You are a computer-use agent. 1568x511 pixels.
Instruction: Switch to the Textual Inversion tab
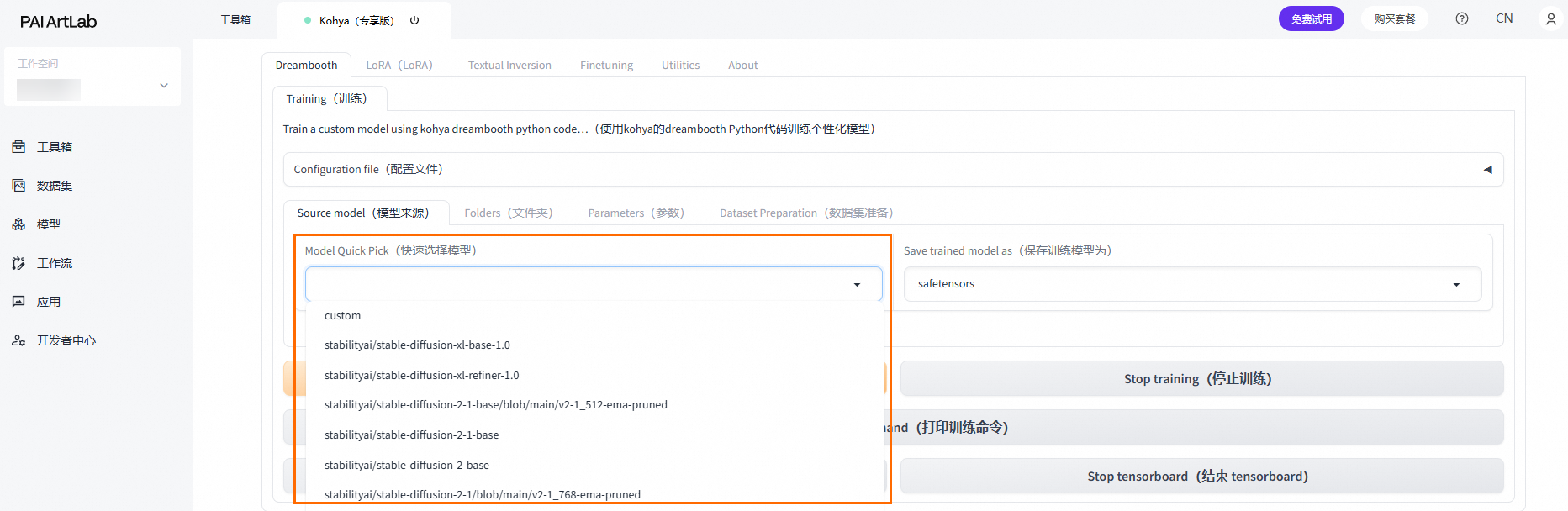[509, 65]
